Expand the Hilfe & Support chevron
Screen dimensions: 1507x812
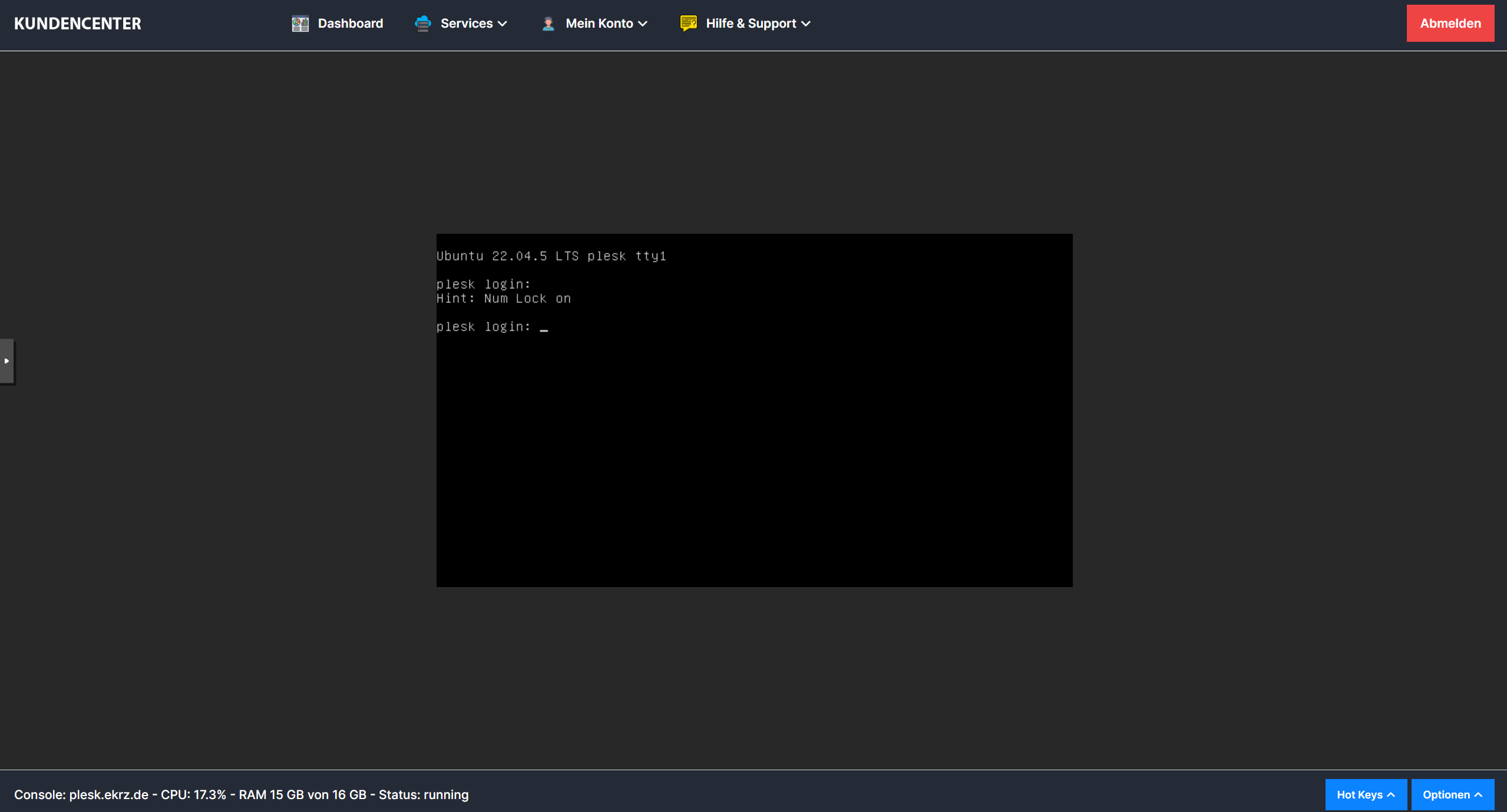coord(806,24)
